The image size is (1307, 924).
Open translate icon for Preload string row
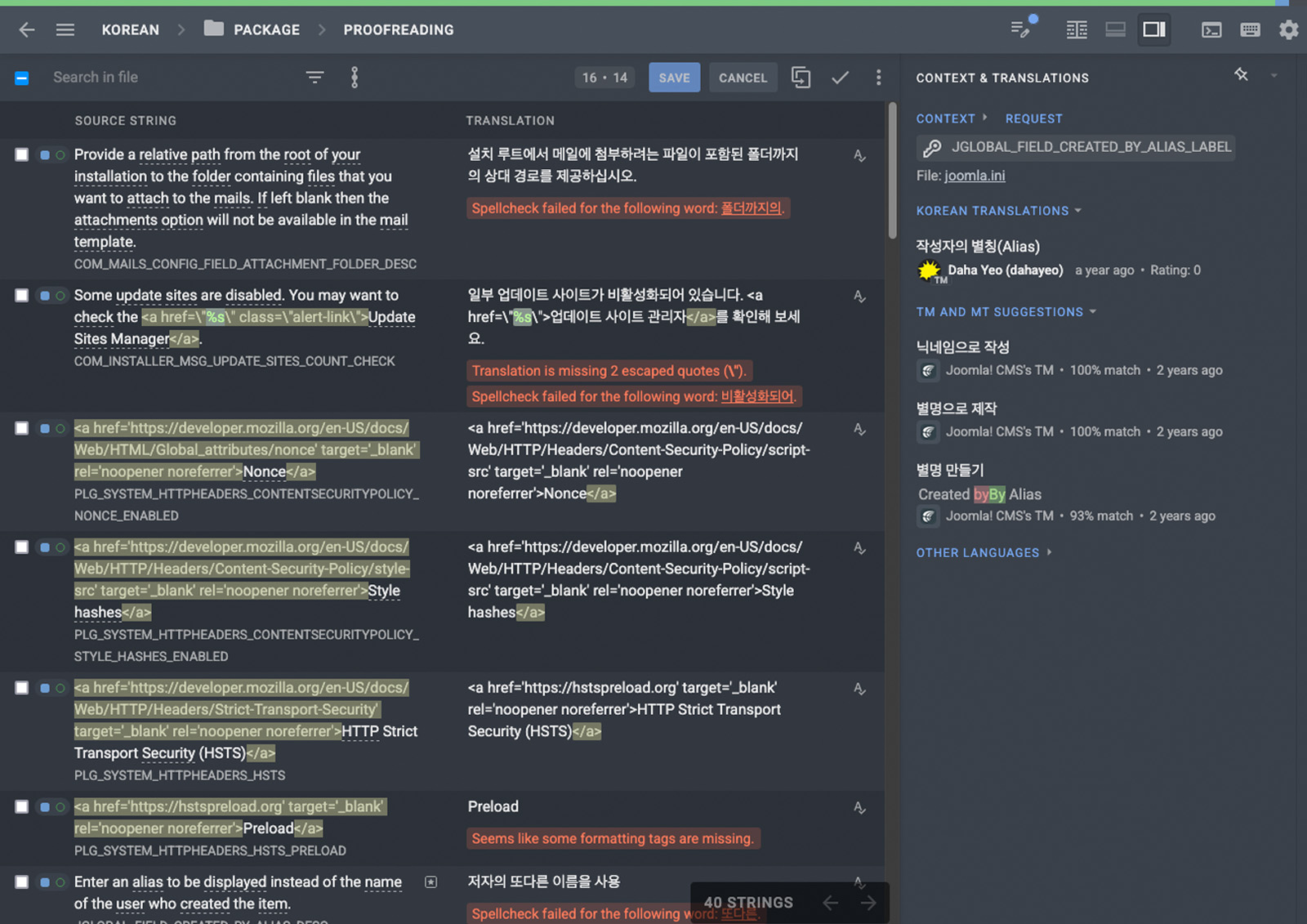point(859,808)
